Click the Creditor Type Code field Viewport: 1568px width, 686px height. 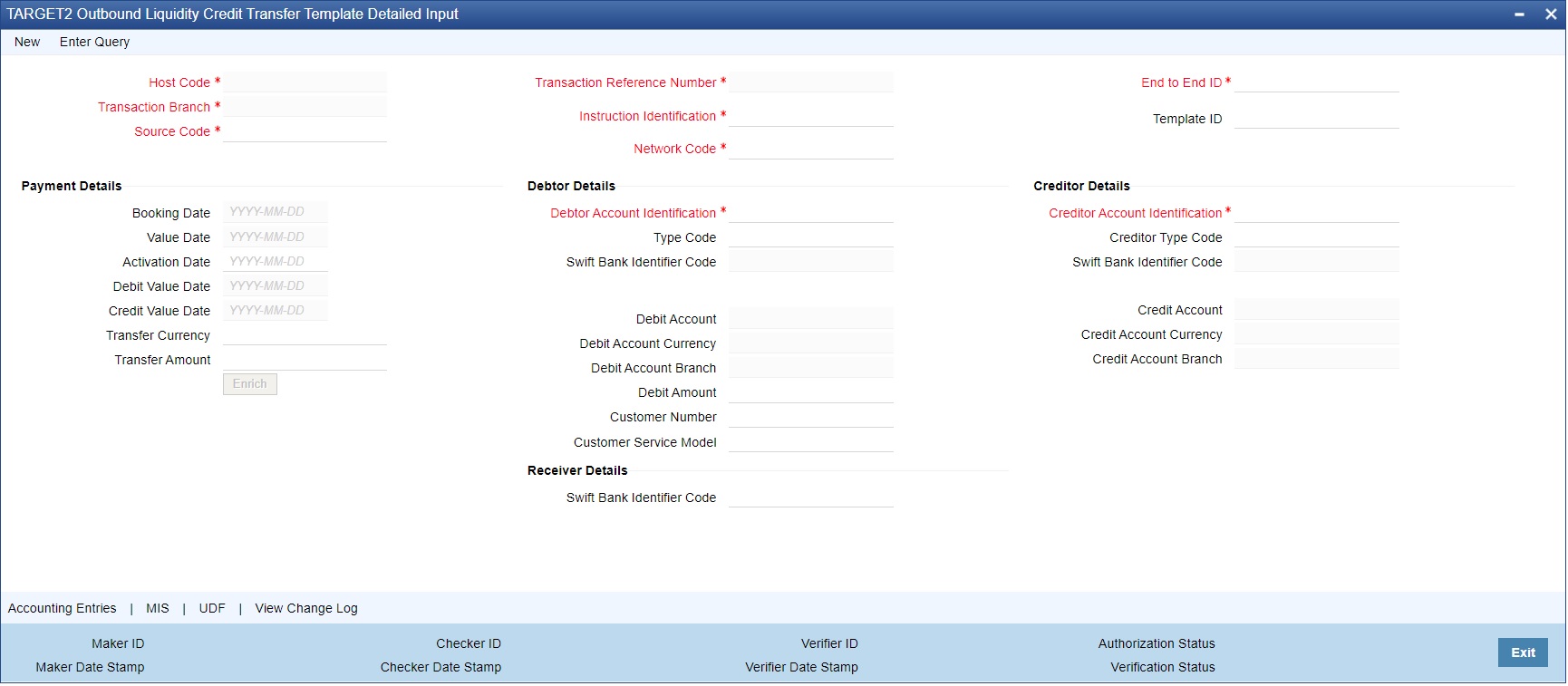[x=1316, y=237]
